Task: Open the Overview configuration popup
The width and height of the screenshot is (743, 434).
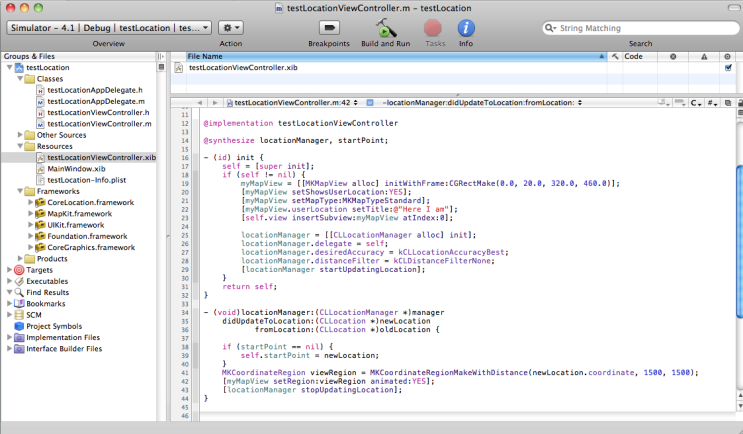Action: 109,28
